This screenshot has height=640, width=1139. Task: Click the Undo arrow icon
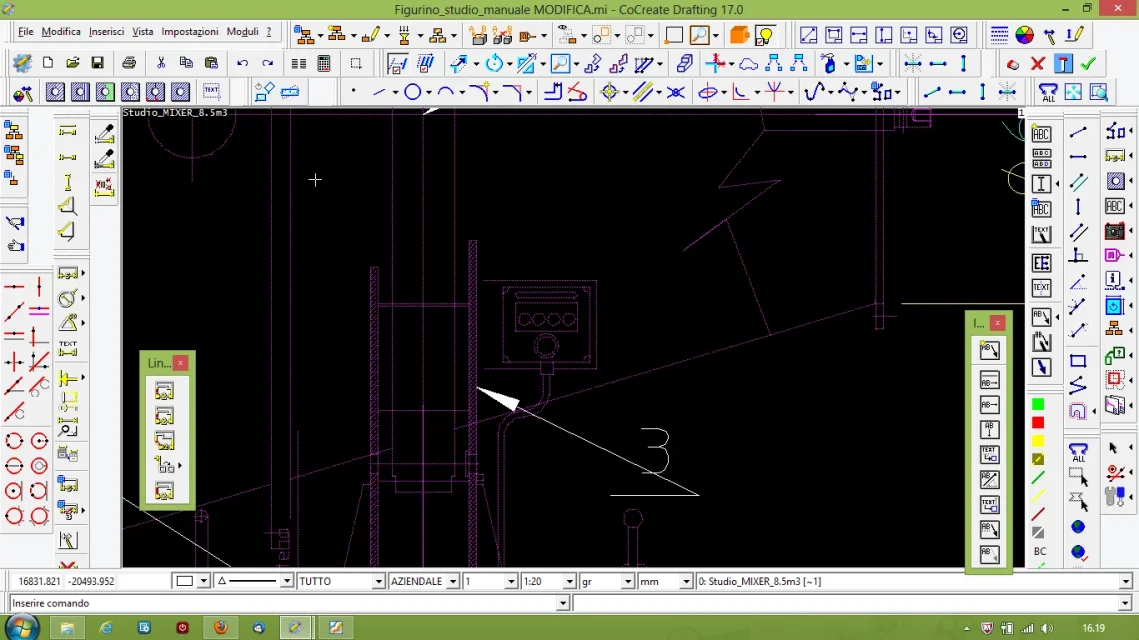pos(242,63)
